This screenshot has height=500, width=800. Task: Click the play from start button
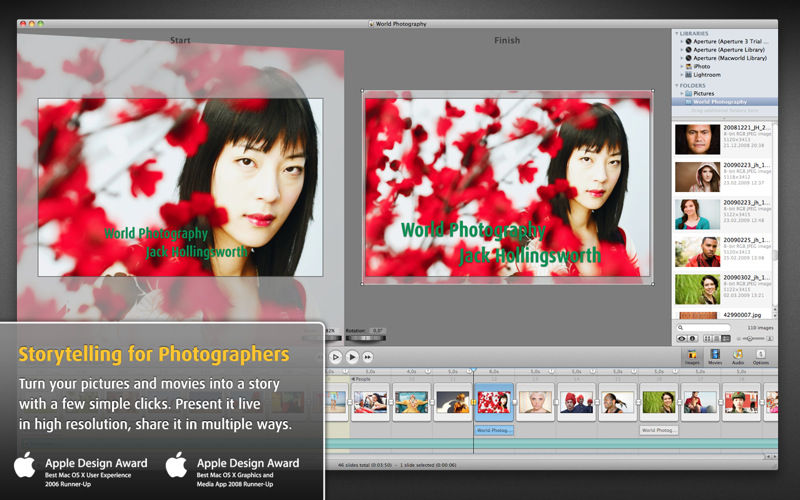[x=335, y=357]
